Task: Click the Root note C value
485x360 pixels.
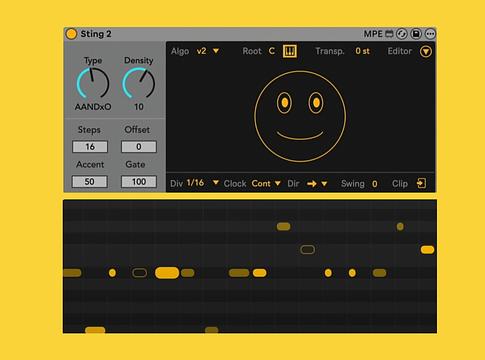Action: point(272,51)
